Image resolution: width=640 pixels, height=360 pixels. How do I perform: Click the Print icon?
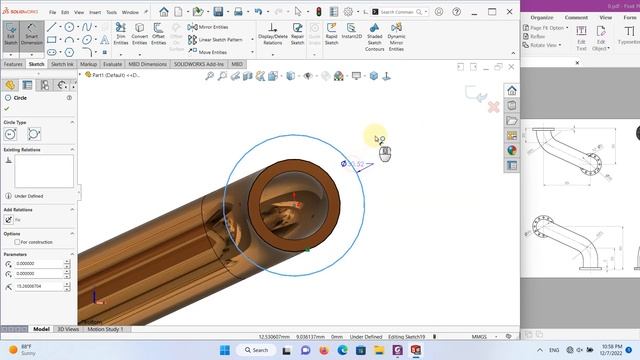click(238, 12)
